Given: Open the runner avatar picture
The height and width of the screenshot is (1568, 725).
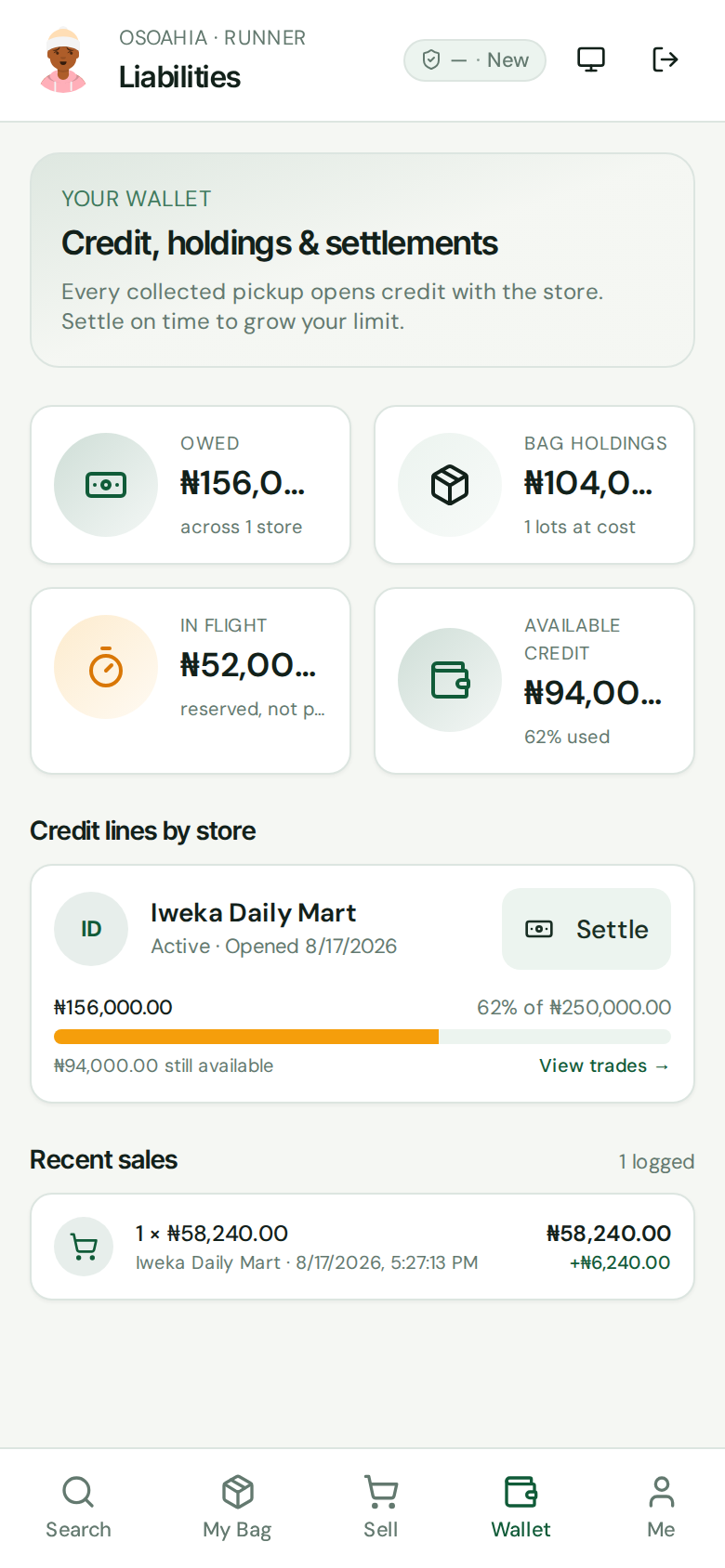Looking at the screenshot, I should tap(63, 60).
